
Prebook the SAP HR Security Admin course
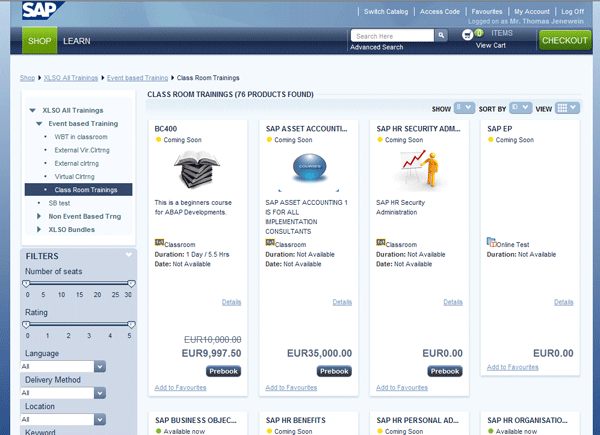(x=445, y=371)
